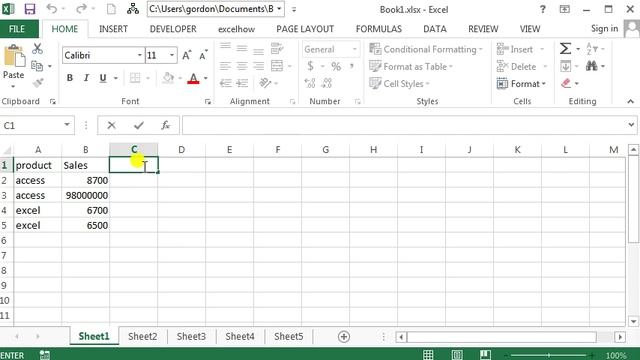Decrease indent in Alignment group

pos(225,83)
